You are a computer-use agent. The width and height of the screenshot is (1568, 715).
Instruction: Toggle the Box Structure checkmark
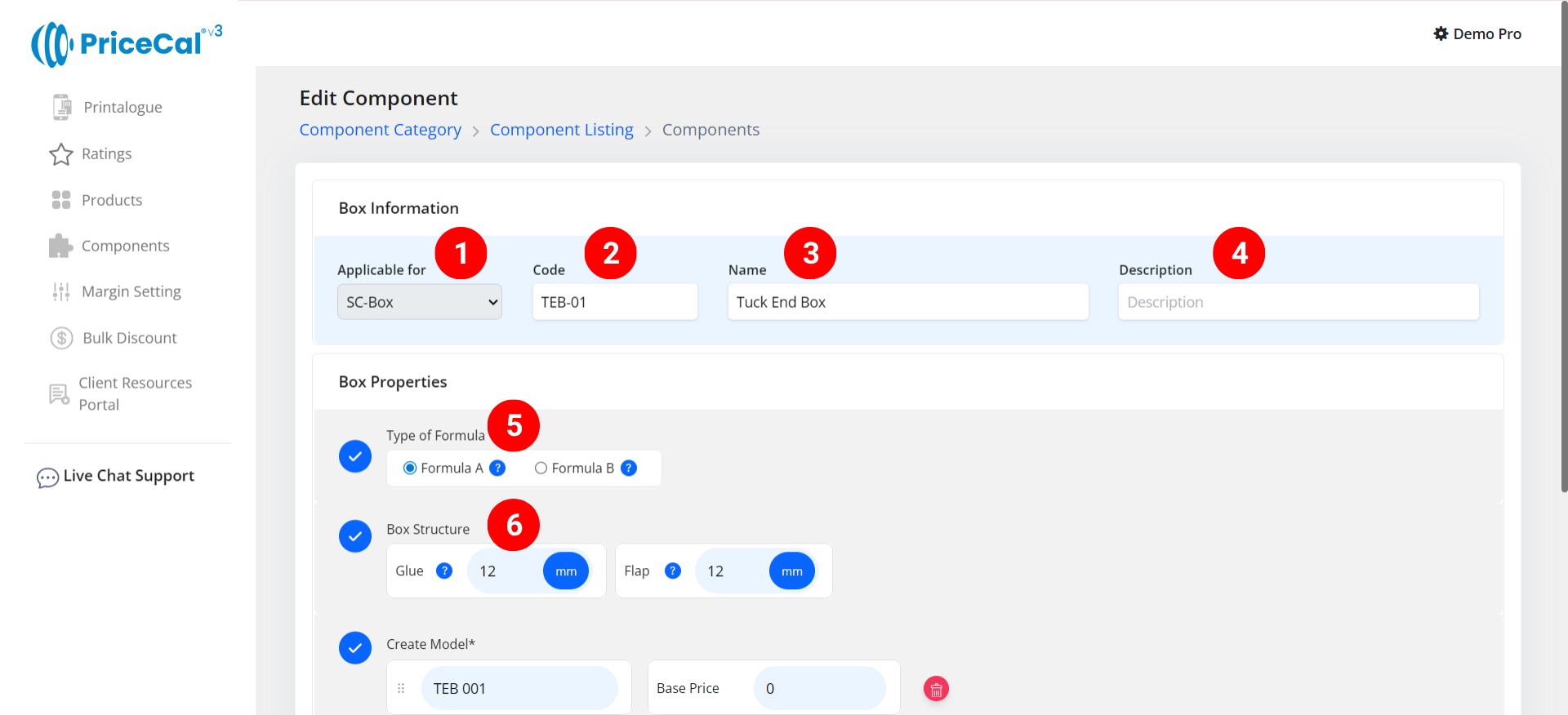[x=355, y=536]
